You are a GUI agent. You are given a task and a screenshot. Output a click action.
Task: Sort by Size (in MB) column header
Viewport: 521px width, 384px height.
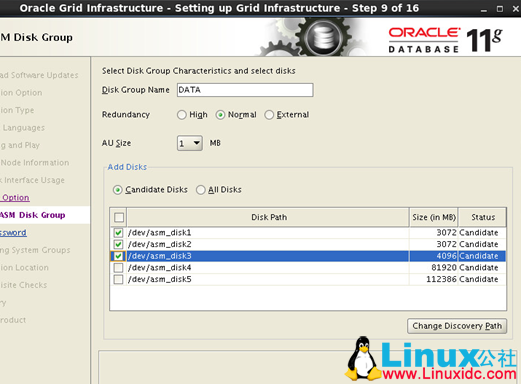pyautogui.click(x=434, y=217)
